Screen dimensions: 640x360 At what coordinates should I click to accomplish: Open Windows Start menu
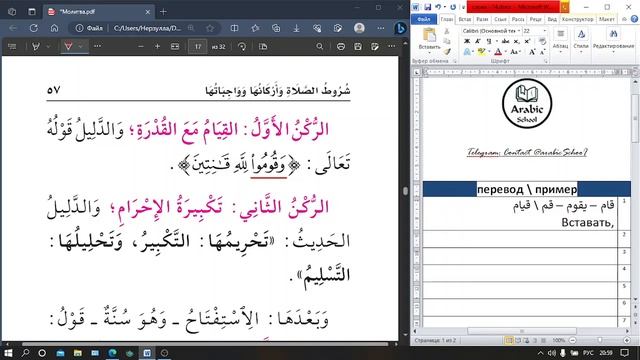click(x=8, y=353)
